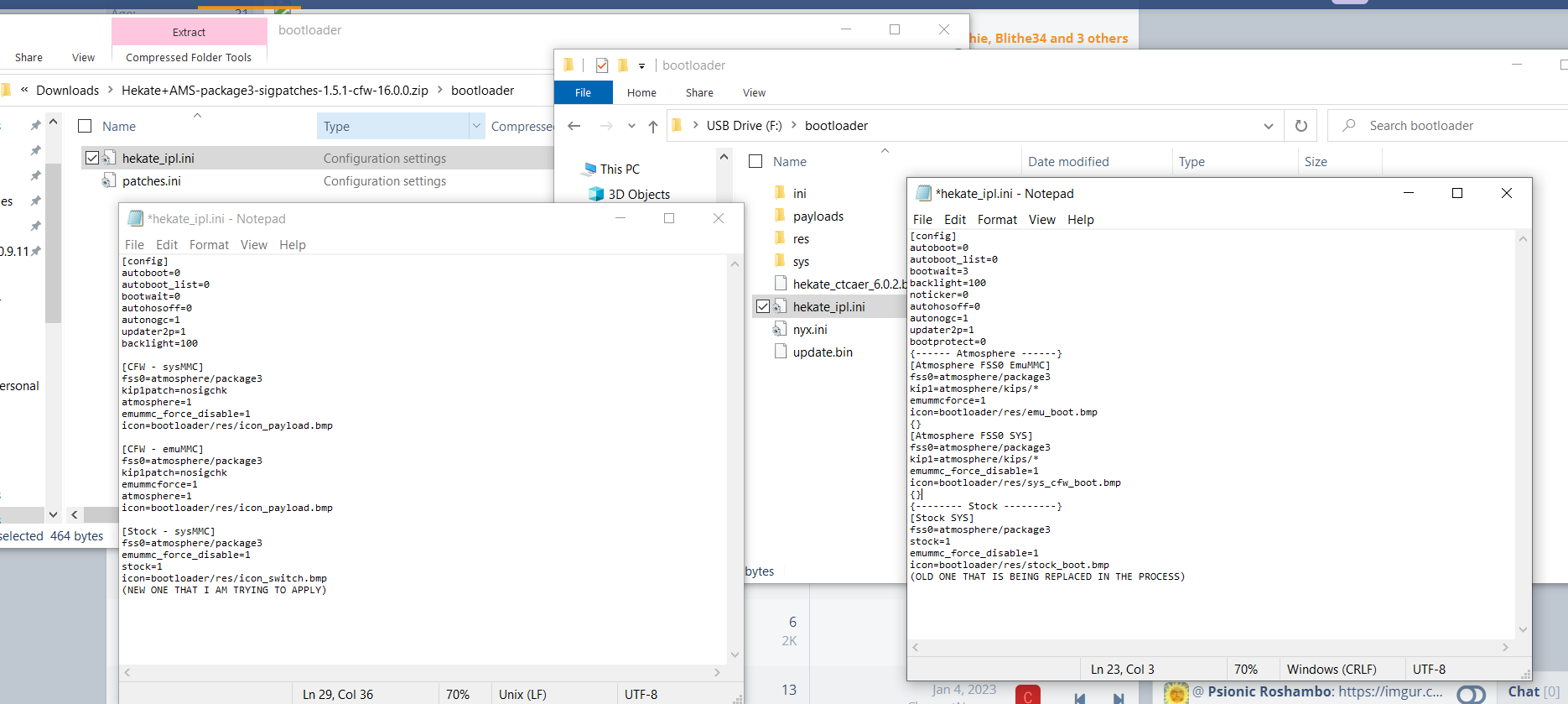Click USB Drive (F:) in the address bar
The height and width of the screenshot is (704, 1568).
744,125
